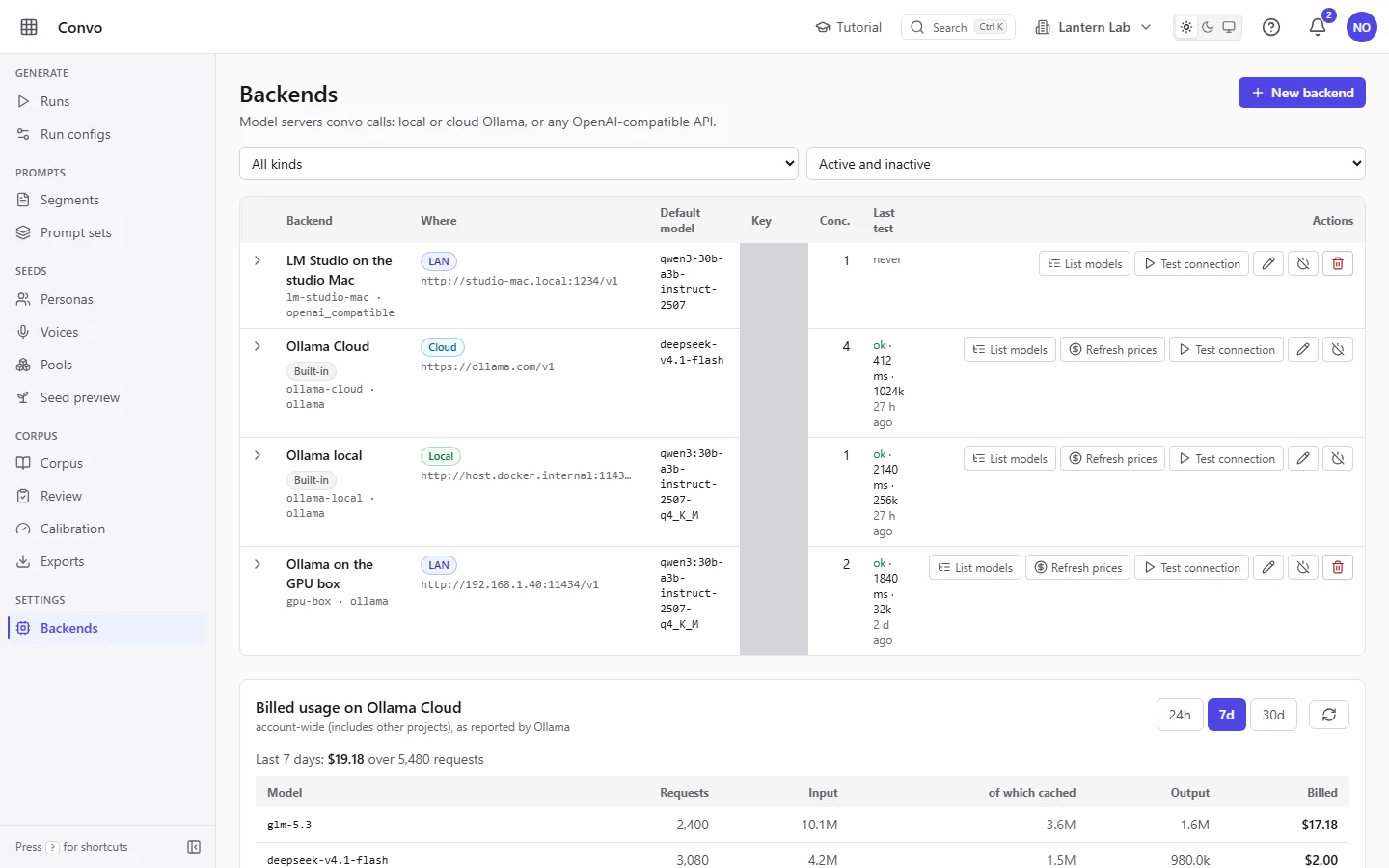Open Exports in the sidebar
The image size is (1389, 868).
(107, 561)
